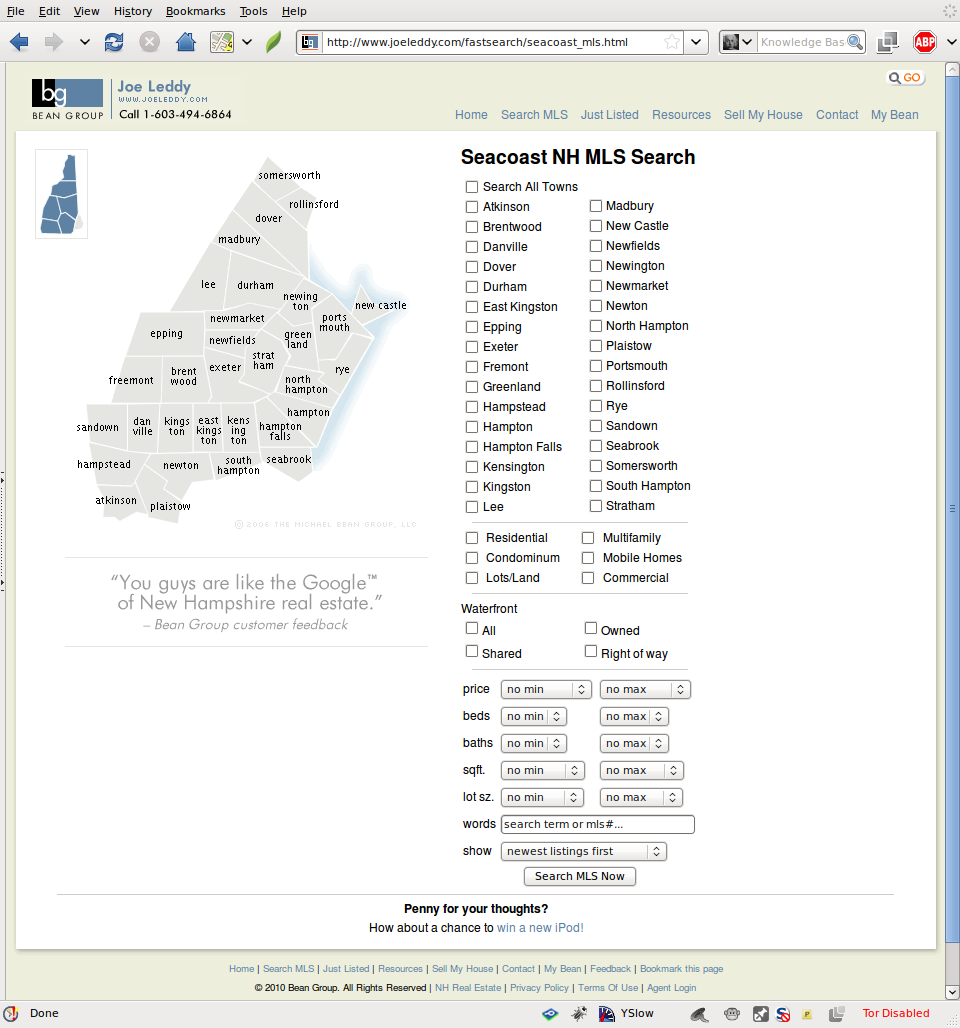Open the lot sz. no max dropdown
Image resolution: width=960 pixels, height=1028 pixels.
(641, 797)
